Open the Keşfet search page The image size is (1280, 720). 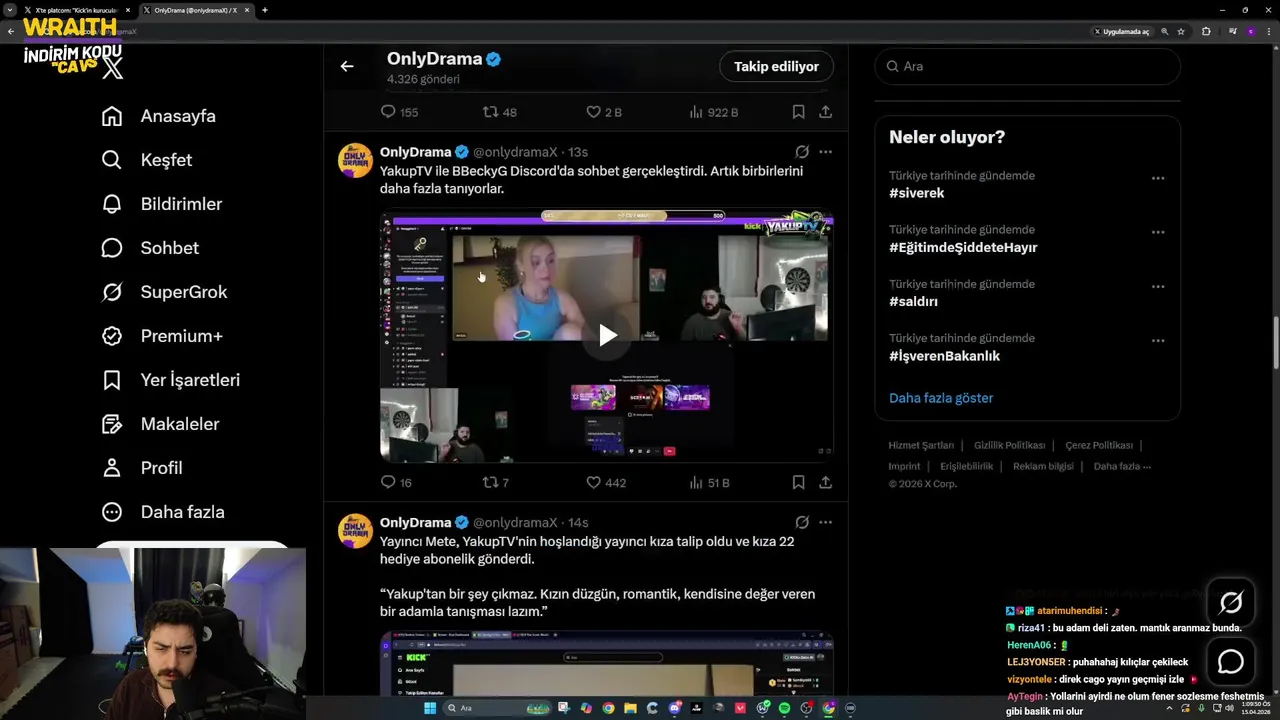(x=147, y=160)
